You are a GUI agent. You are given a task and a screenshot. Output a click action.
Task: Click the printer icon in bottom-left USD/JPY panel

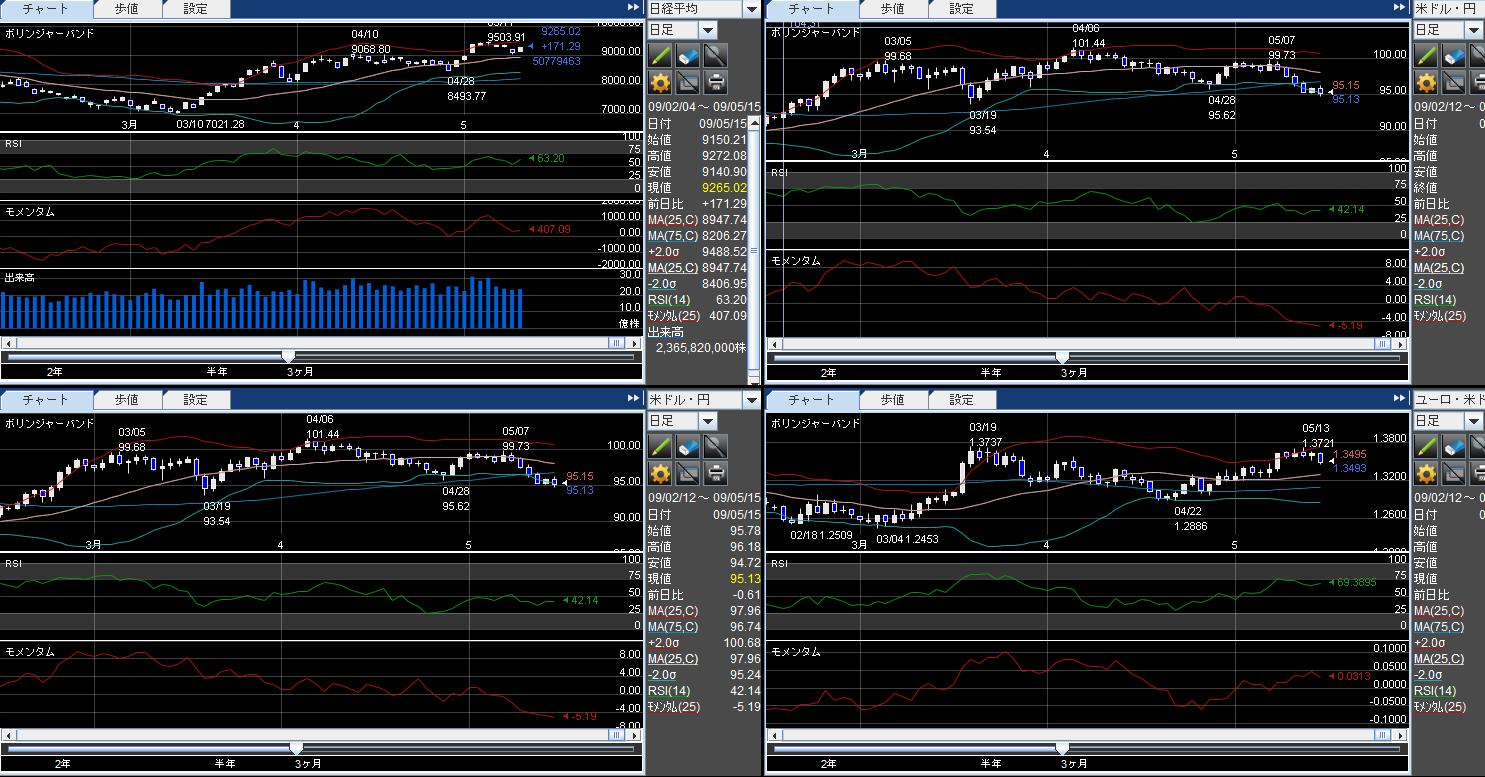click(716, 474)
